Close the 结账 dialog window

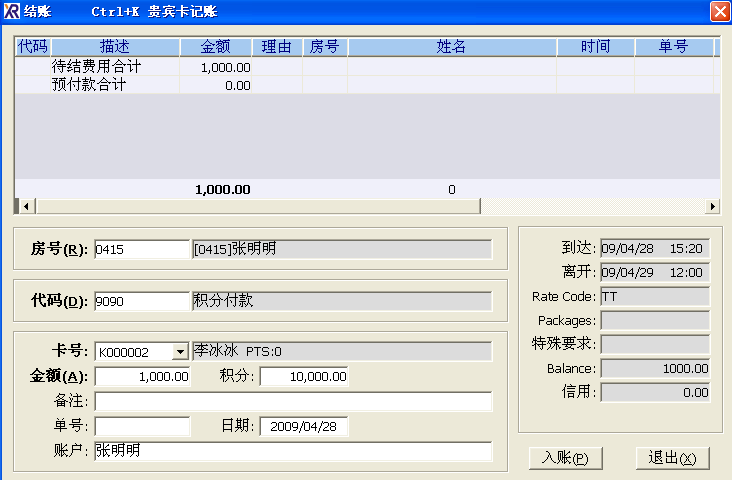point(719,11)
